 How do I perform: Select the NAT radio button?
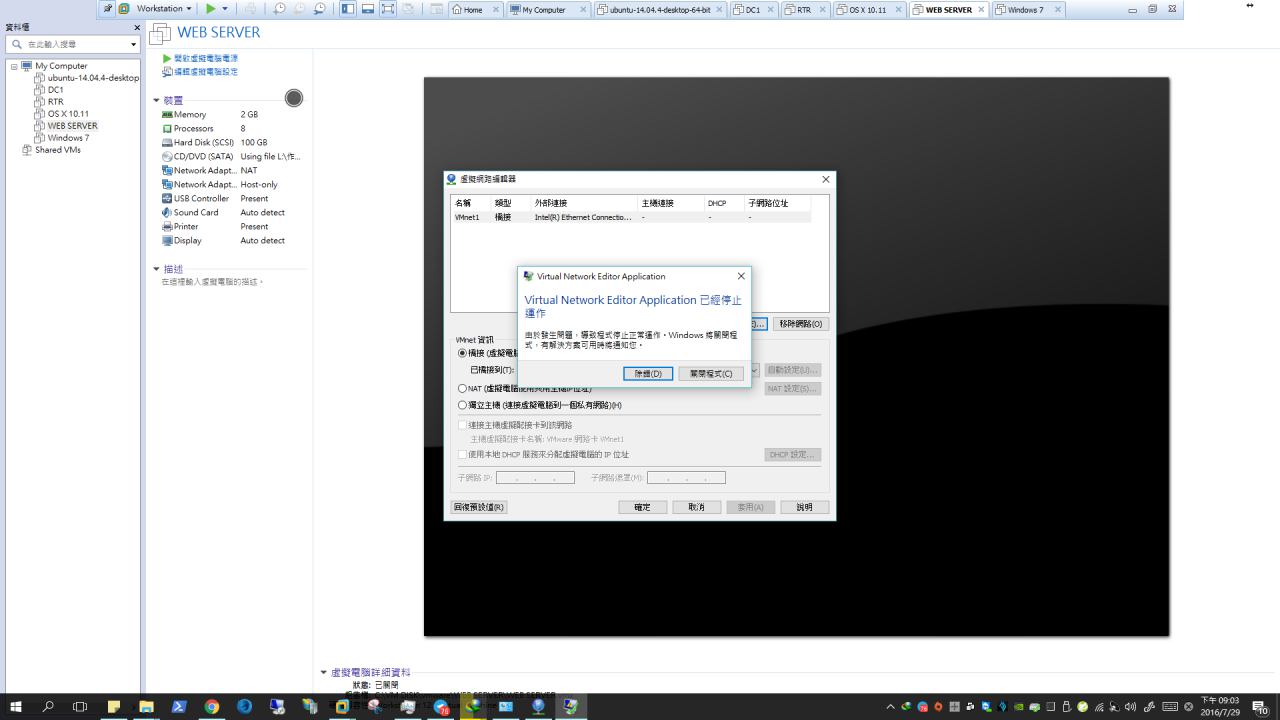click(x=462, y=389)
